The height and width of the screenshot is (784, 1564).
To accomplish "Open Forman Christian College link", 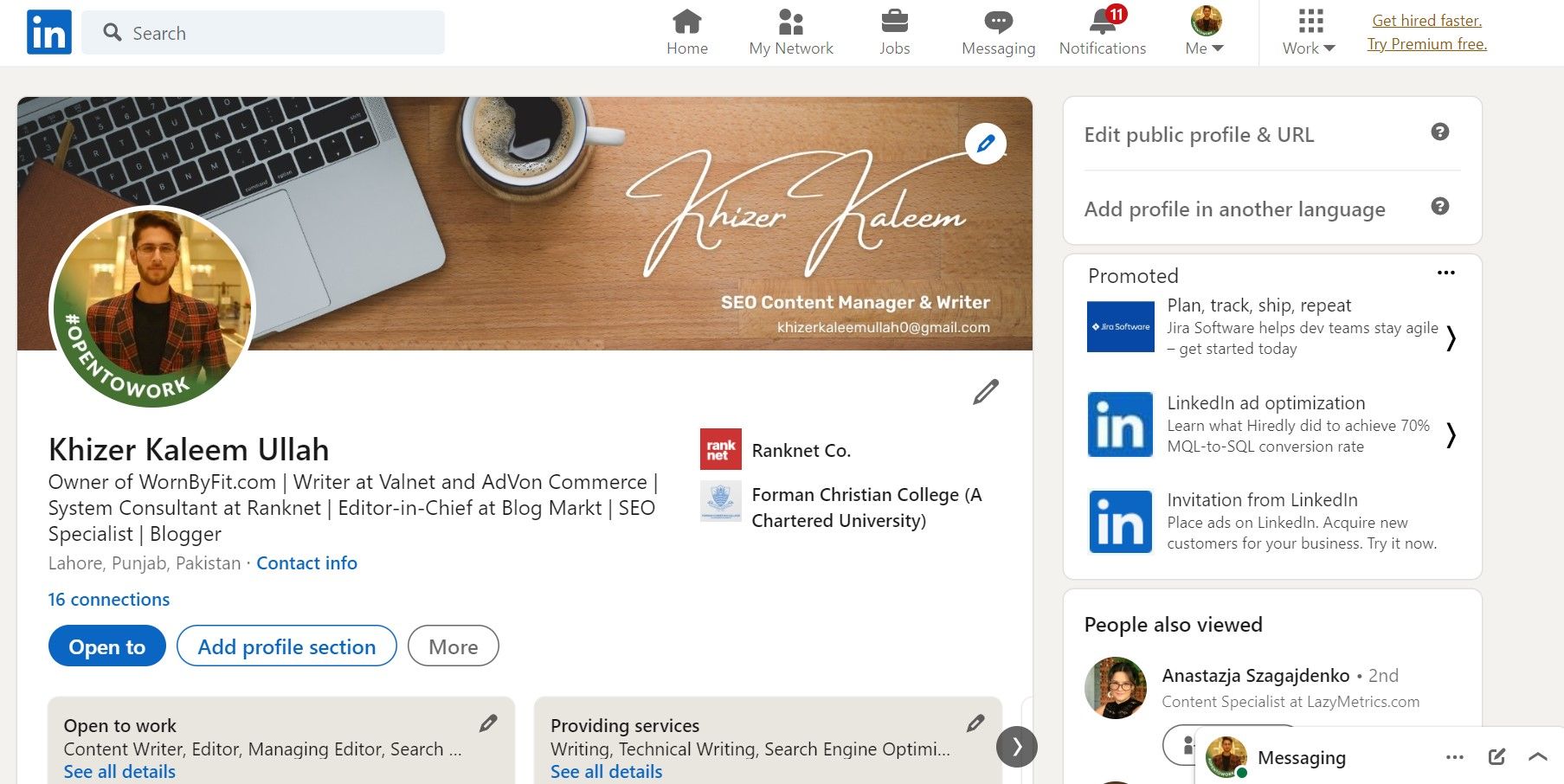I will 867,507.
